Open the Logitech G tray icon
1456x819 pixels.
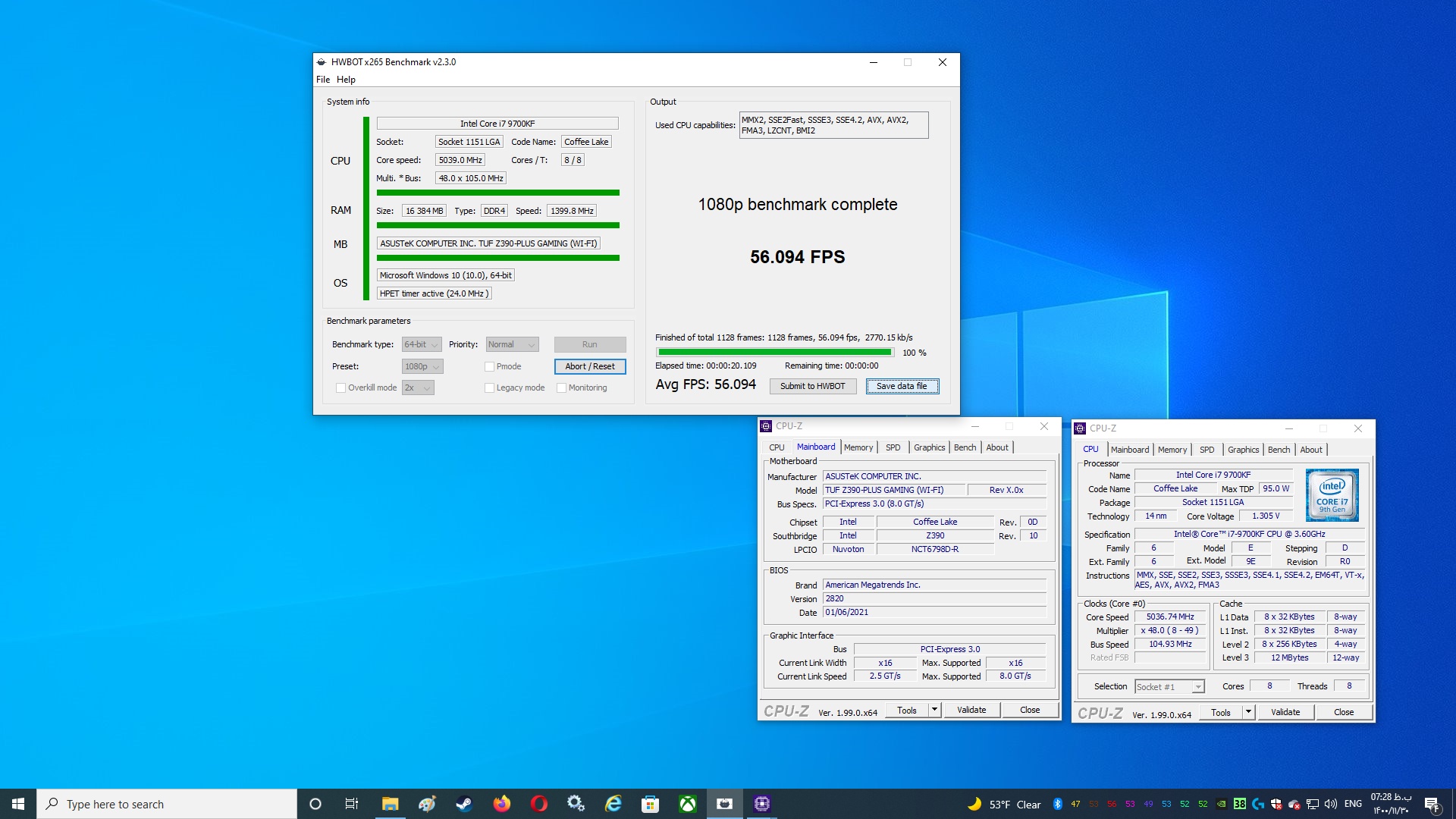coord(1258,804)
